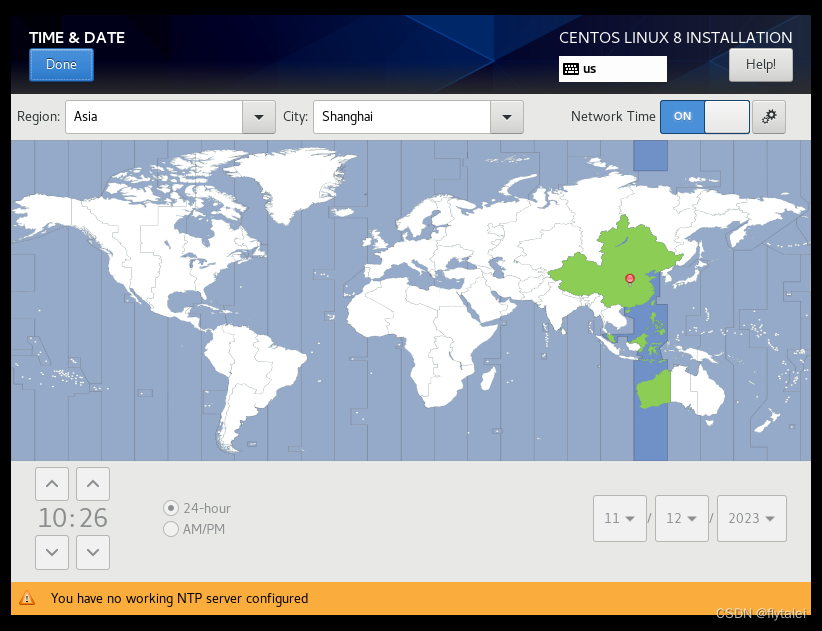The height and width of the screenshot is (631, 822).
Task: Increase the minutes with the up arrow
Action: [93, 484]
